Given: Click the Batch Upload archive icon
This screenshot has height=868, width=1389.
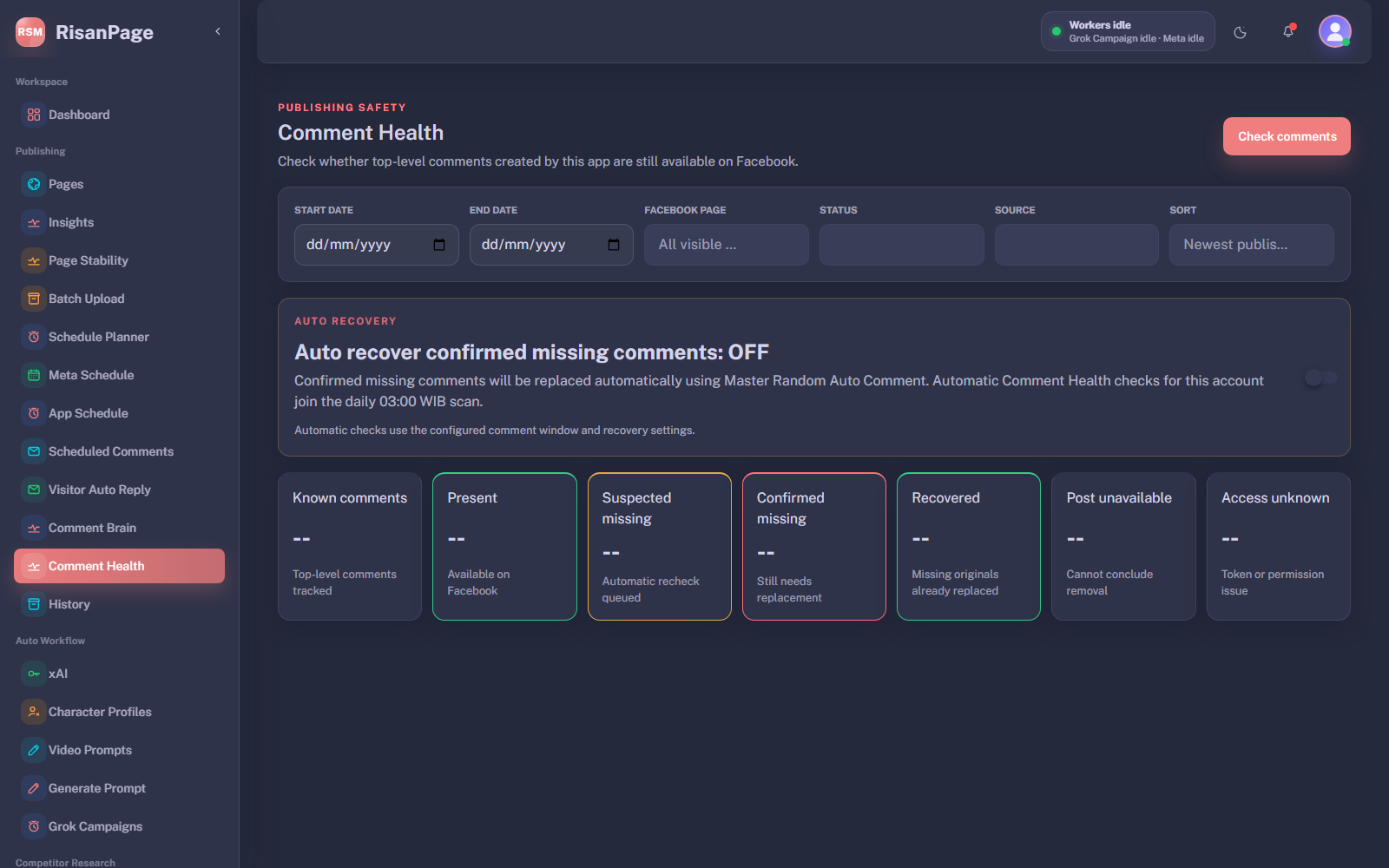Looking at the screenshot, I should click(x=34, y=299).
